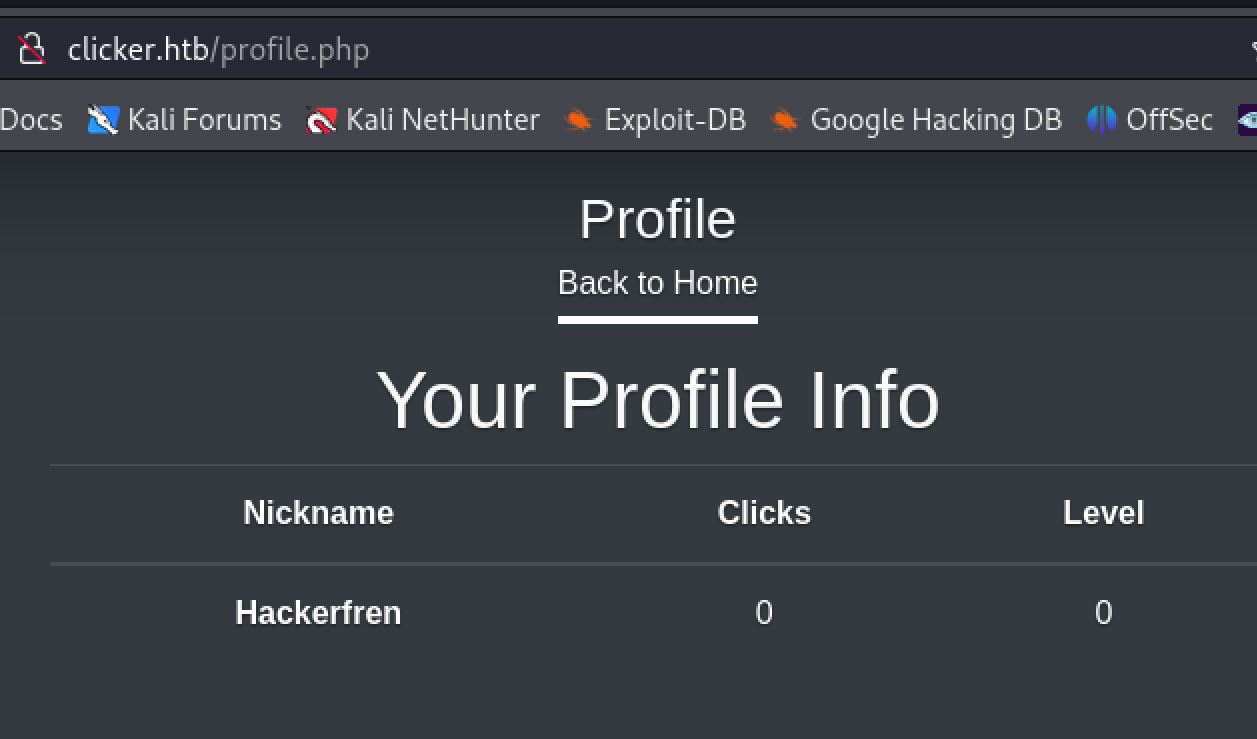Click the Kali NetHunter bookmark text label
Viewport: 1257px width, 739px height.
pos(442,120)
